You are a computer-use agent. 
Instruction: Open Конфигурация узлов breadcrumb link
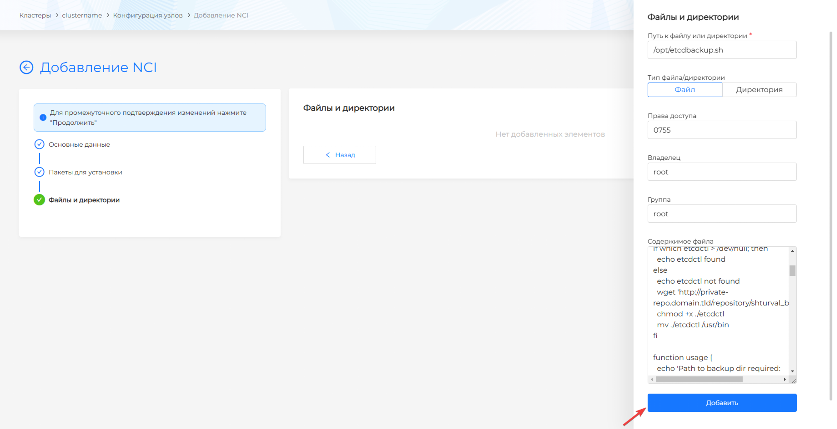point(160,14)
